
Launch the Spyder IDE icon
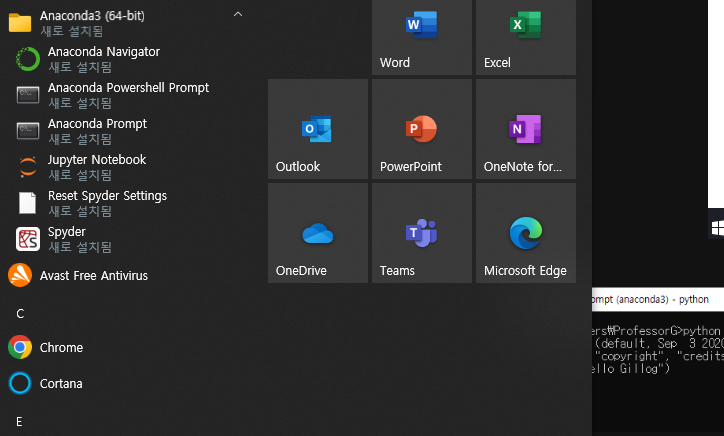point(28,239)
